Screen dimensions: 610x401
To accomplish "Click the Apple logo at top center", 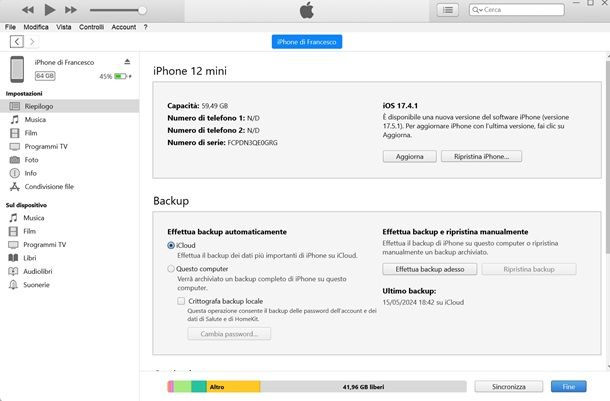I will click(x=307, y=10).
